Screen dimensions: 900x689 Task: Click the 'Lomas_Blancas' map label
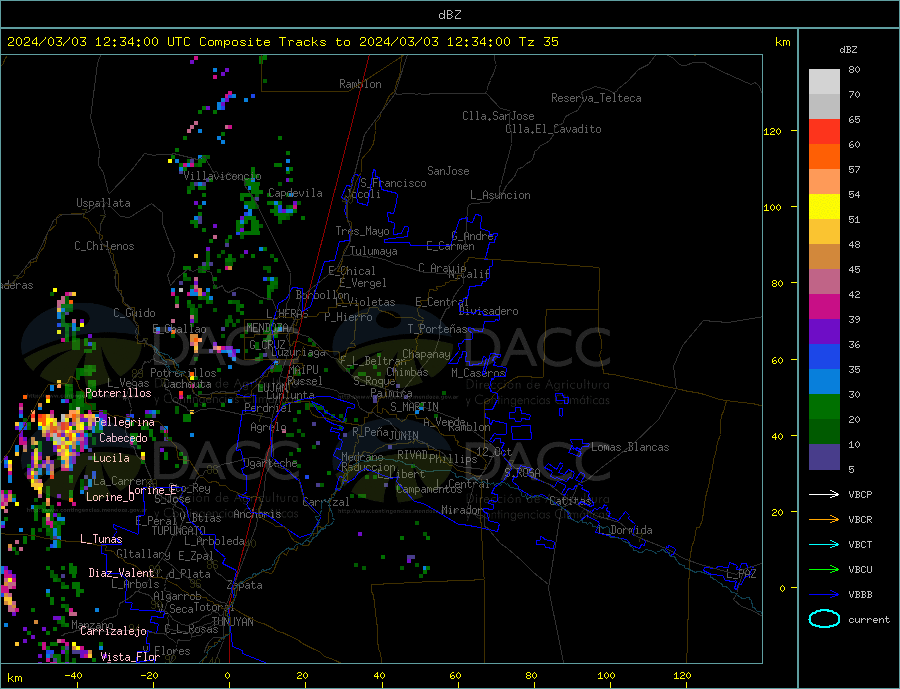pyautogui.click(x=630, y=447)
